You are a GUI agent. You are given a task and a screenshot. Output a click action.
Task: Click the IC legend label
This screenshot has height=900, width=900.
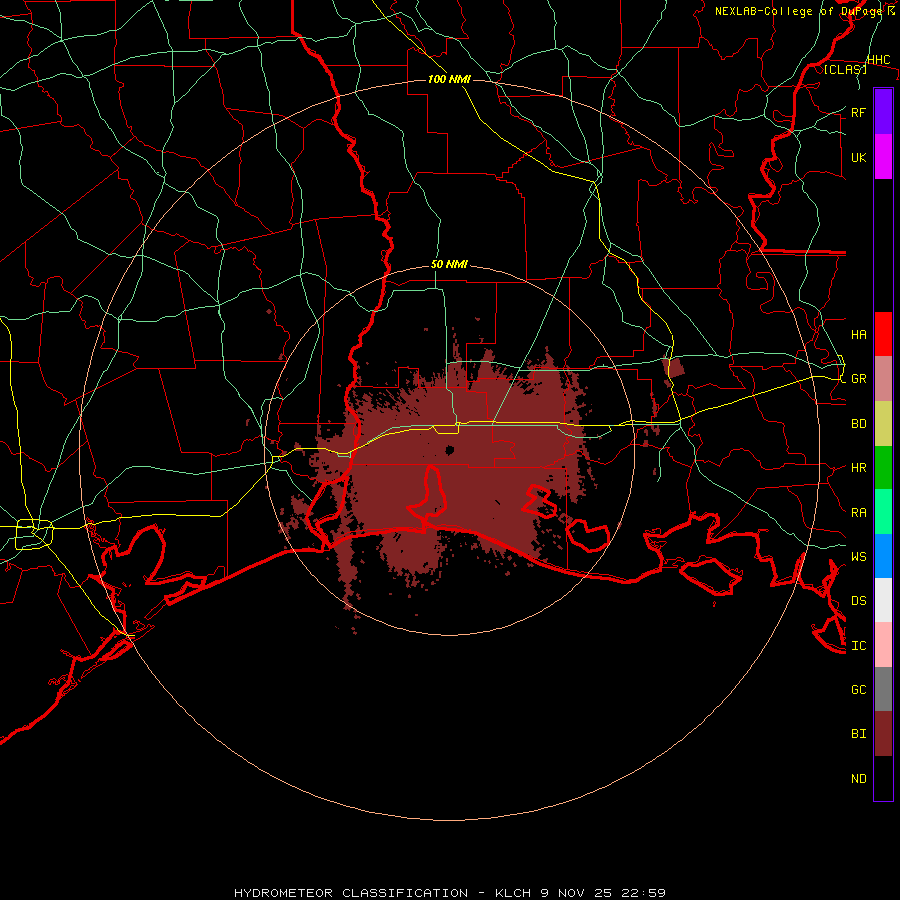click(x=858, y=646)
